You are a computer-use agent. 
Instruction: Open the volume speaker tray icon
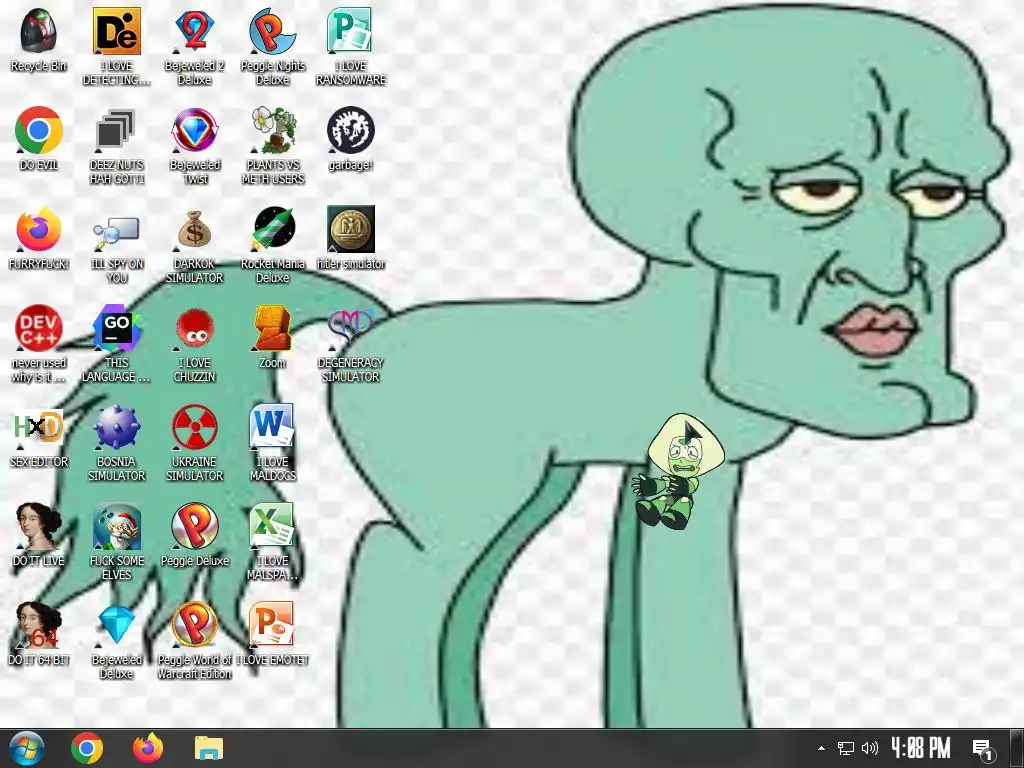click(870, 748)
